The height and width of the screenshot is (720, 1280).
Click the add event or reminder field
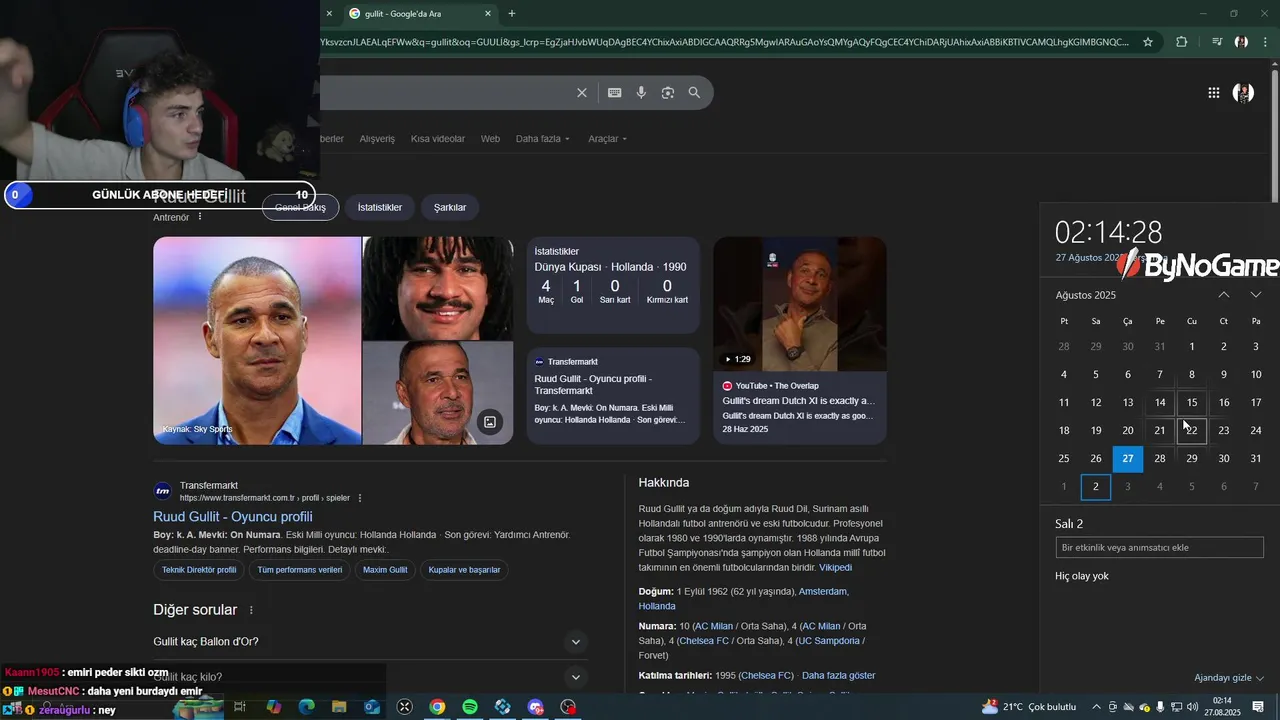tap(1160, 548)
